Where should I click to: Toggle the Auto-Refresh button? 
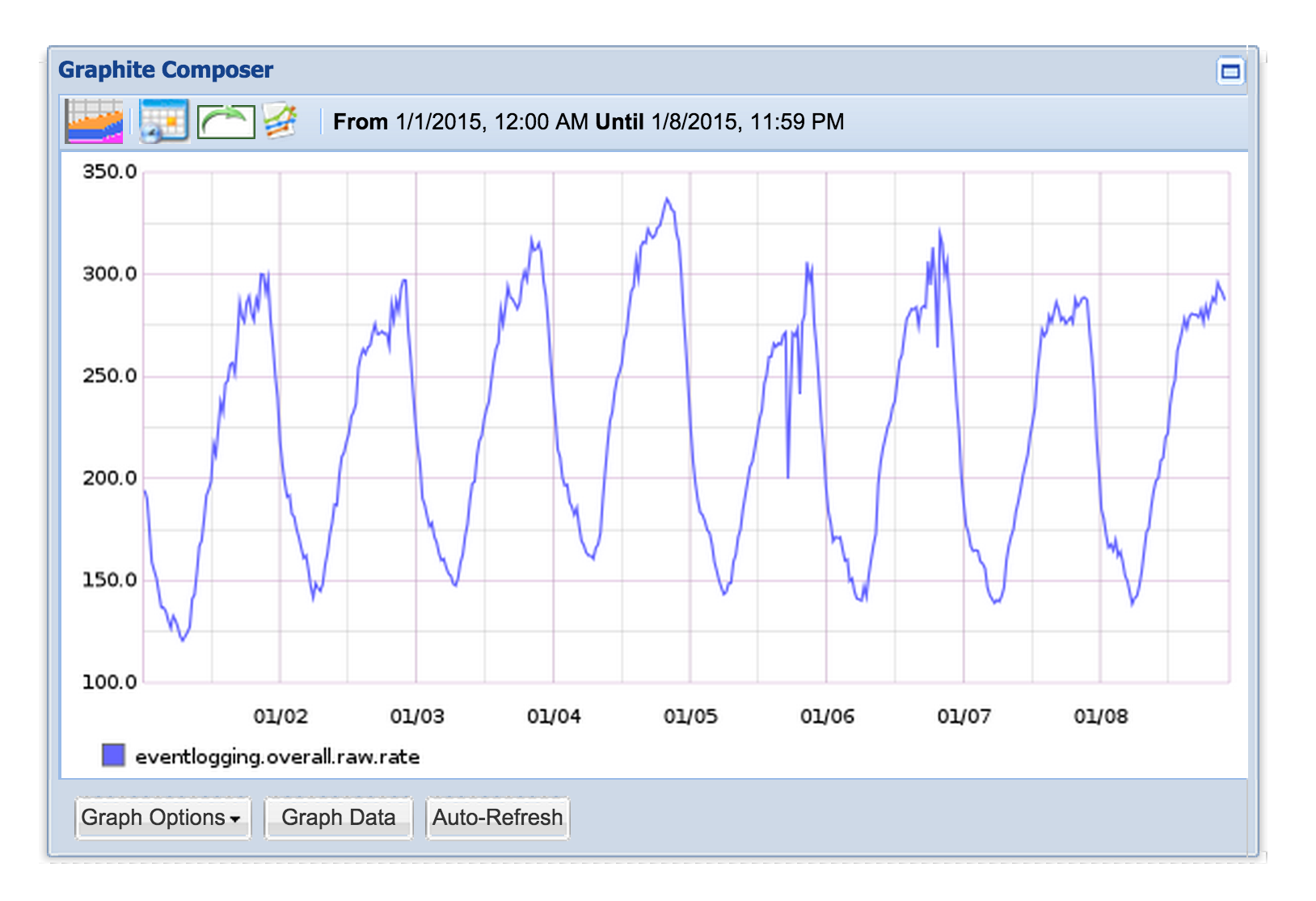tap(497, 818)
